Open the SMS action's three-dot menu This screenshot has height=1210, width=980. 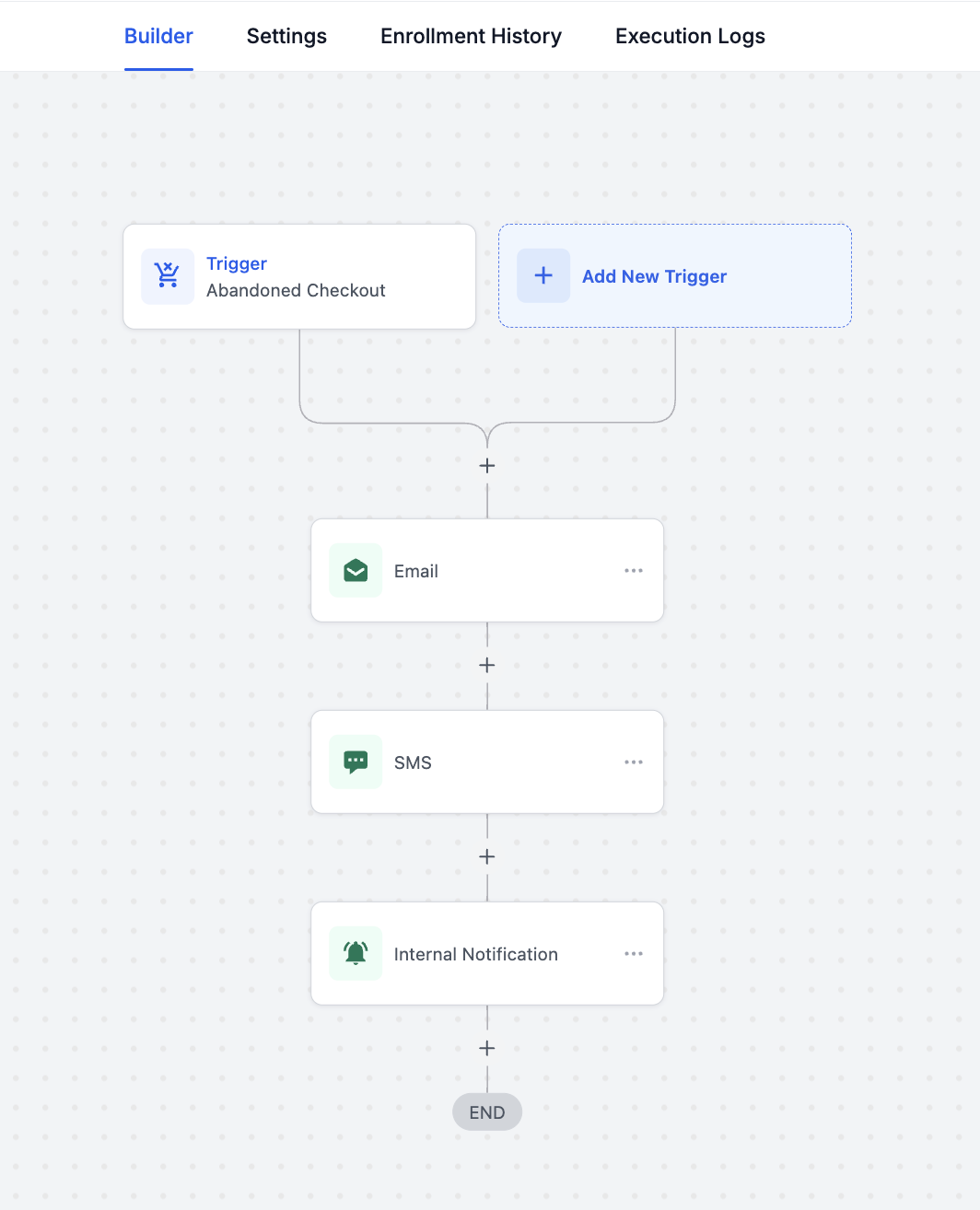634,762
